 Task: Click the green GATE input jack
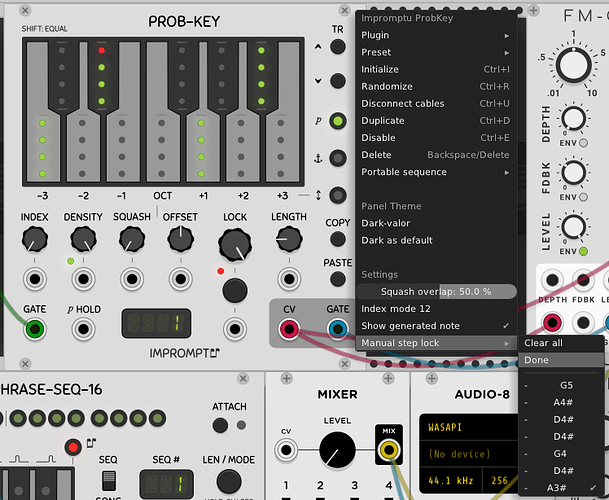pos(35,329)
